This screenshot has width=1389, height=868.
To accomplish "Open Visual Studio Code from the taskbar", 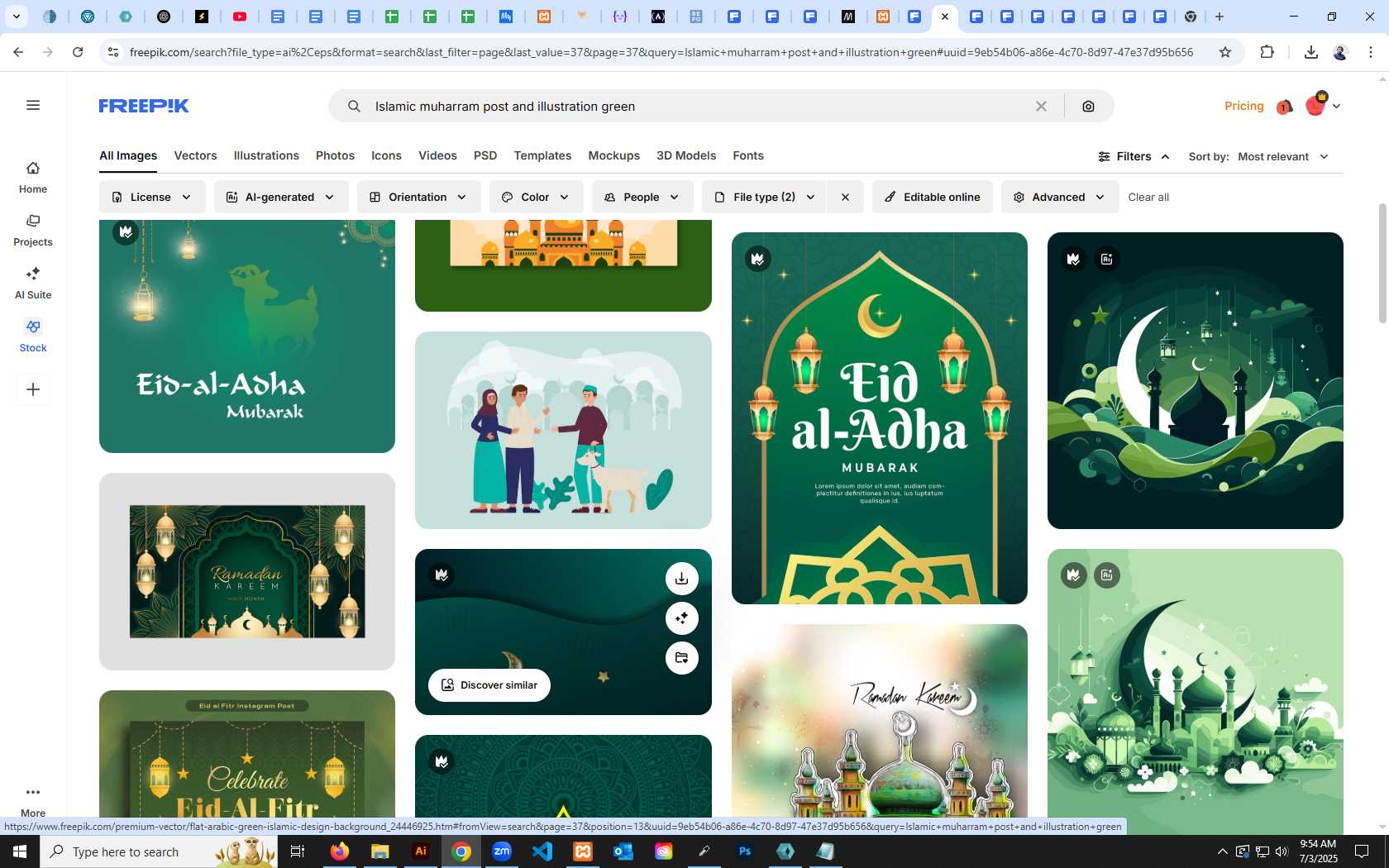I will pos(542,851).
